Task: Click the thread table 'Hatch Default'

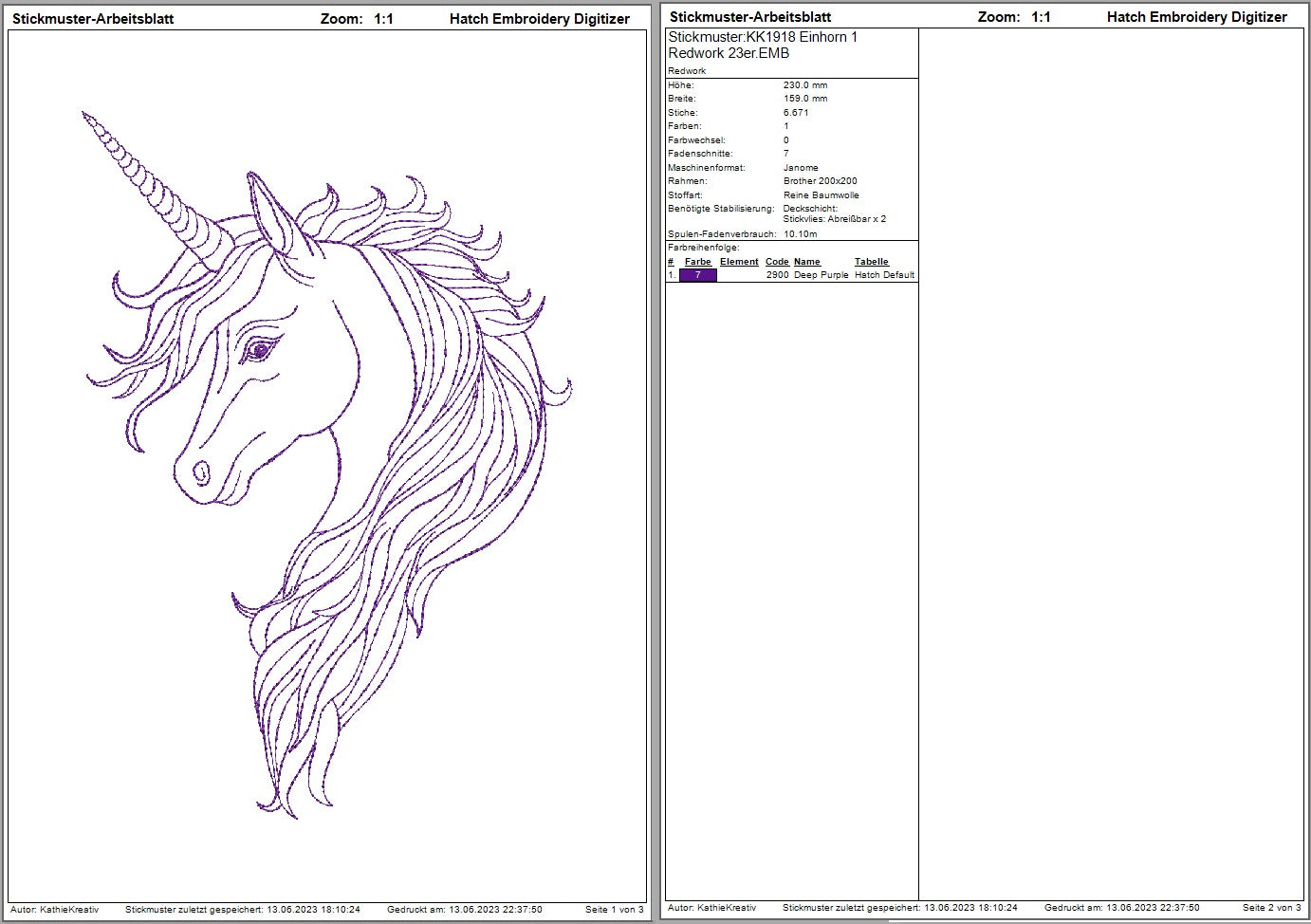Action: tap(885, 275)
